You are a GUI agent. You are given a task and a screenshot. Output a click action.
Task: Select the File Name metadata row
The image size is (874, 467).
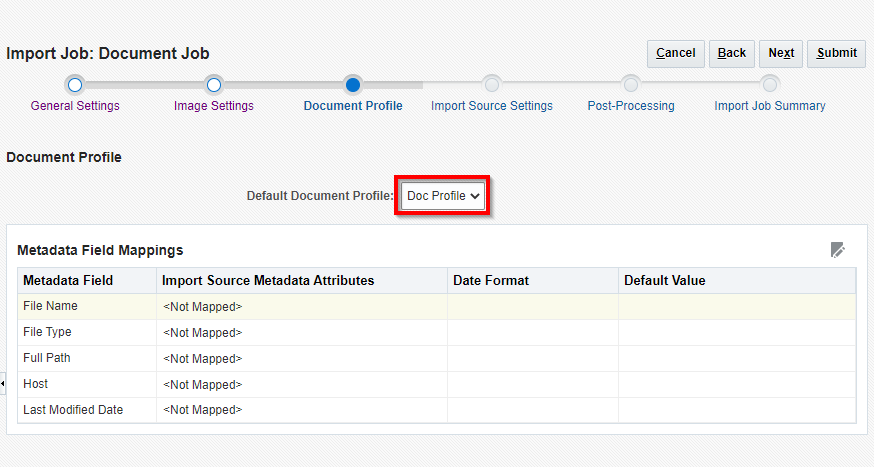tap(50, 306)
